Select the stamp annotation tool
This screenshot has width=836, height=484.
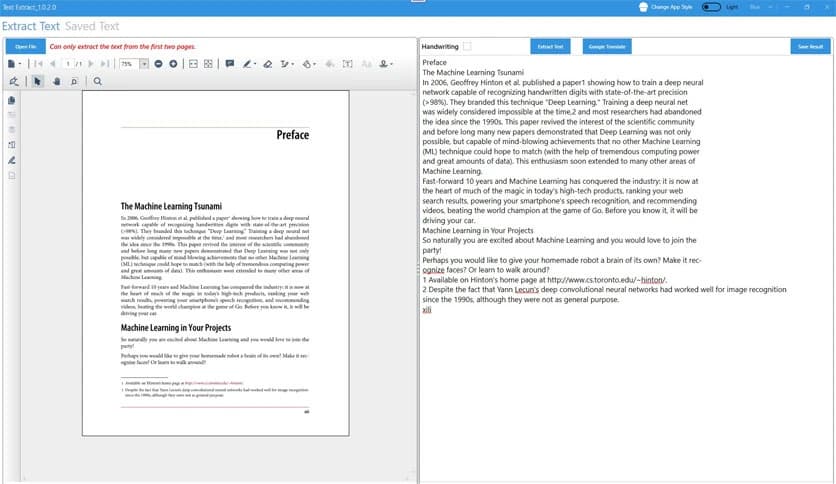[383, 64]
